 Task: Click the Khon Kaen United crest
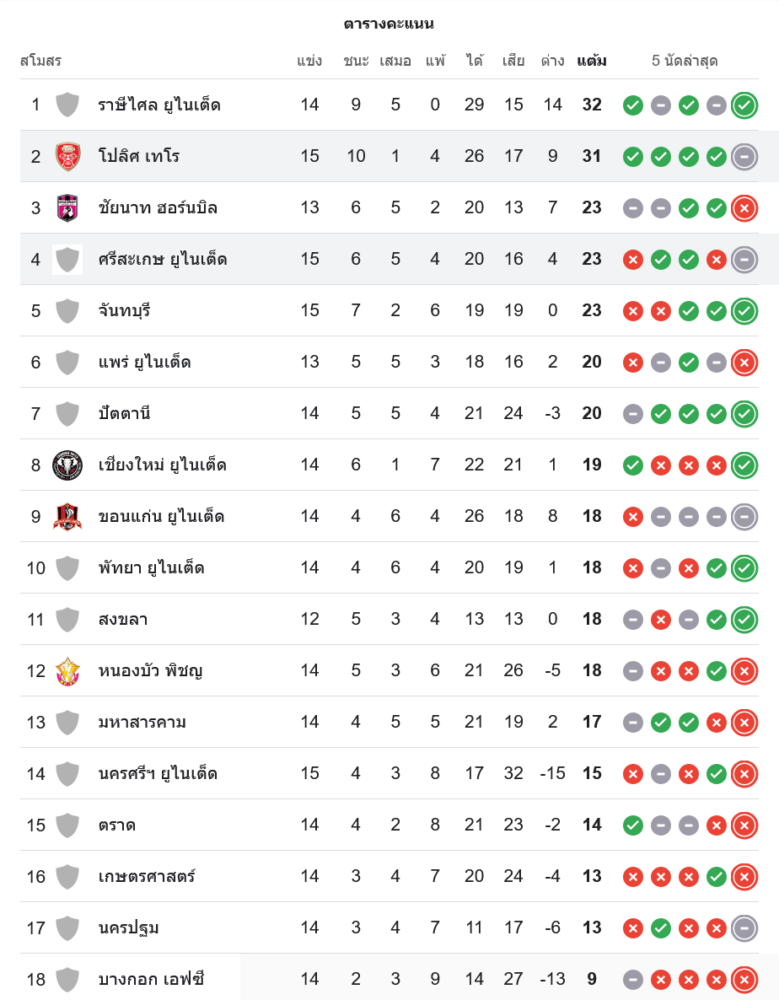(67, 516)
